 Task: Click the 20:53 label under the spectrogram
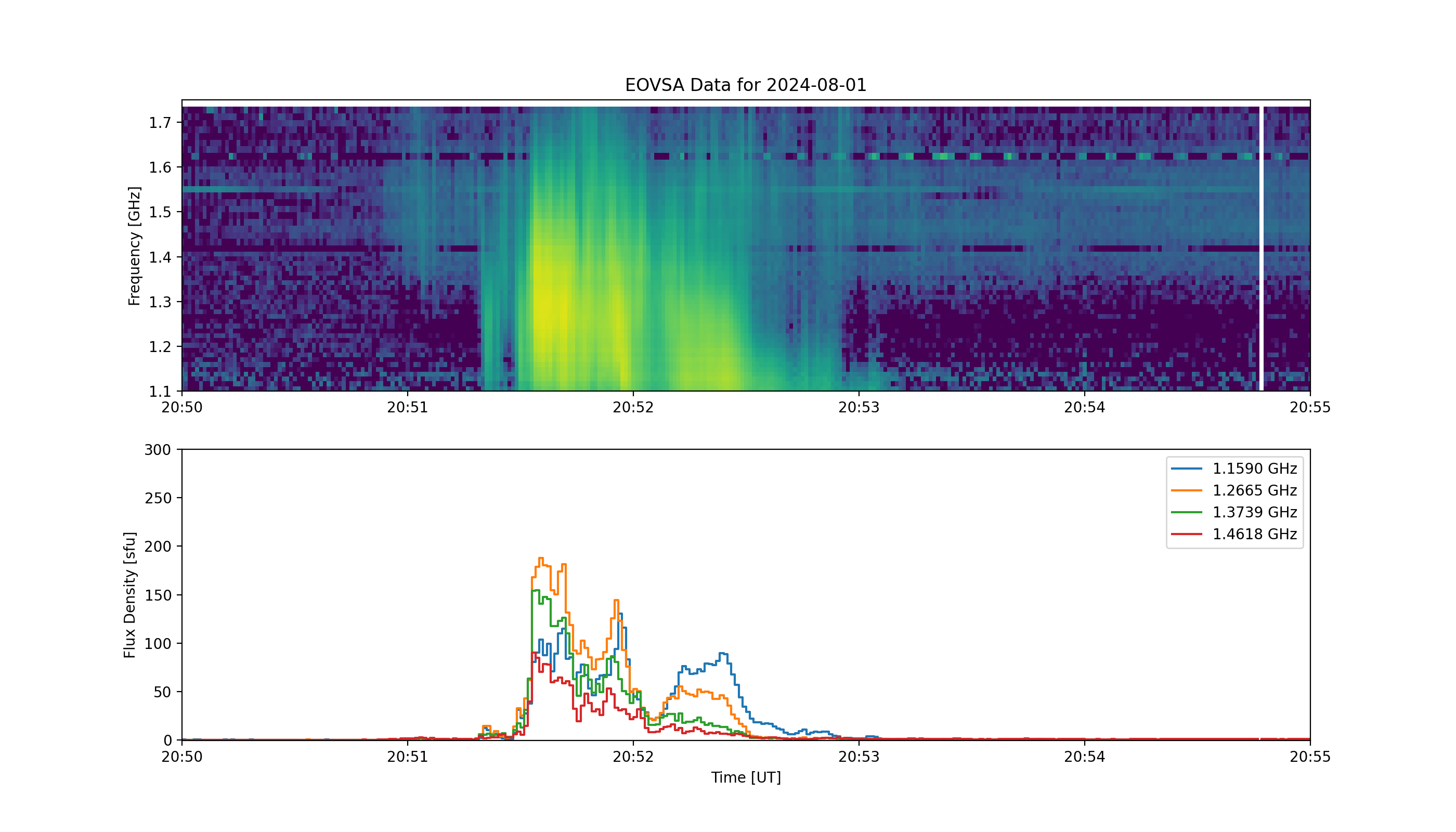(x=859, y=408)
